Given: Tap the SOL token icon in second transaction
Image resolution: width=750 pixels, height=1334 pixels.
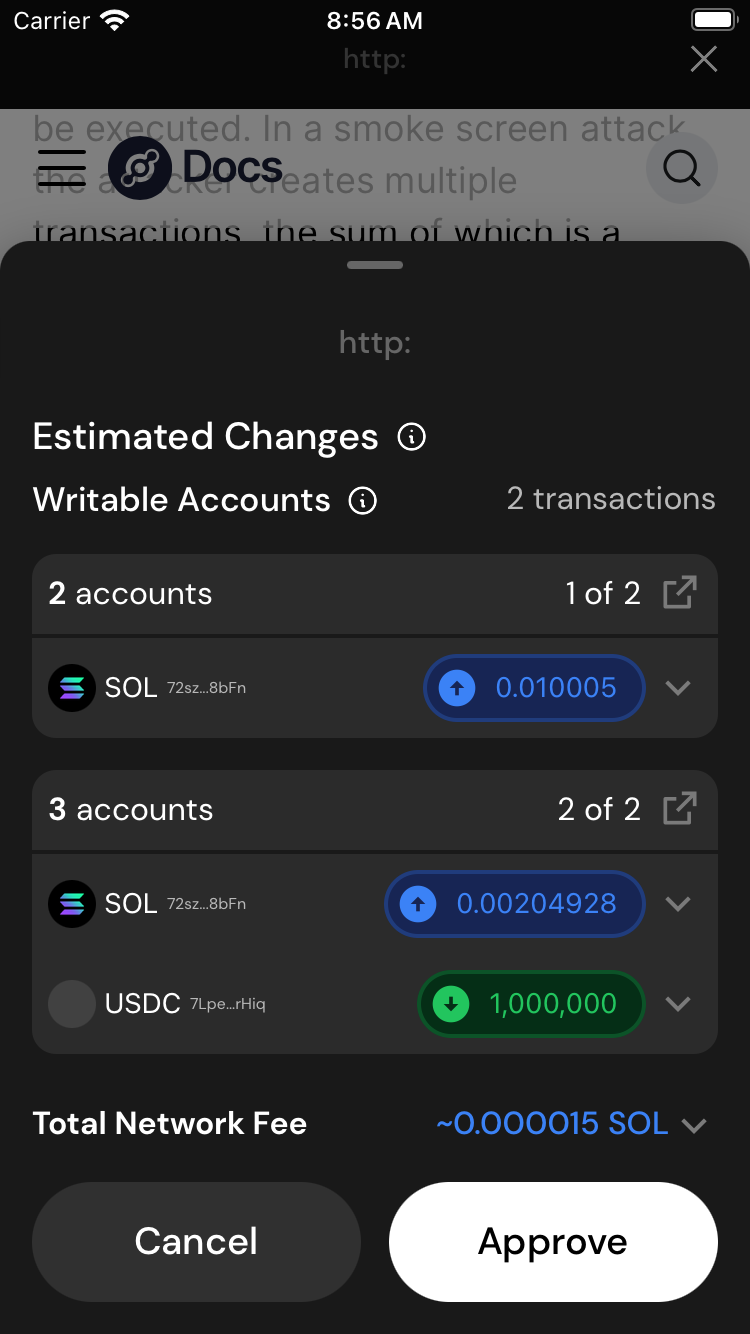Looking at the screenshot, I should (72, 904).
